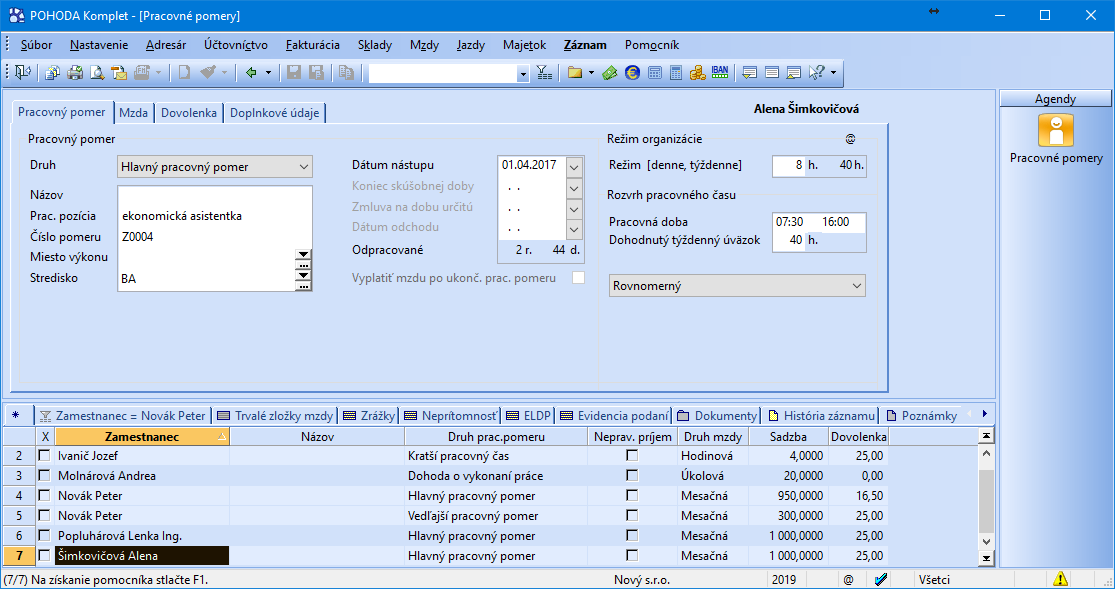Image resolution: width=1115 pixels, height=589 pixels.
Task: Click the yellow warning triangle in status bar
Action: pos(1060,579)
